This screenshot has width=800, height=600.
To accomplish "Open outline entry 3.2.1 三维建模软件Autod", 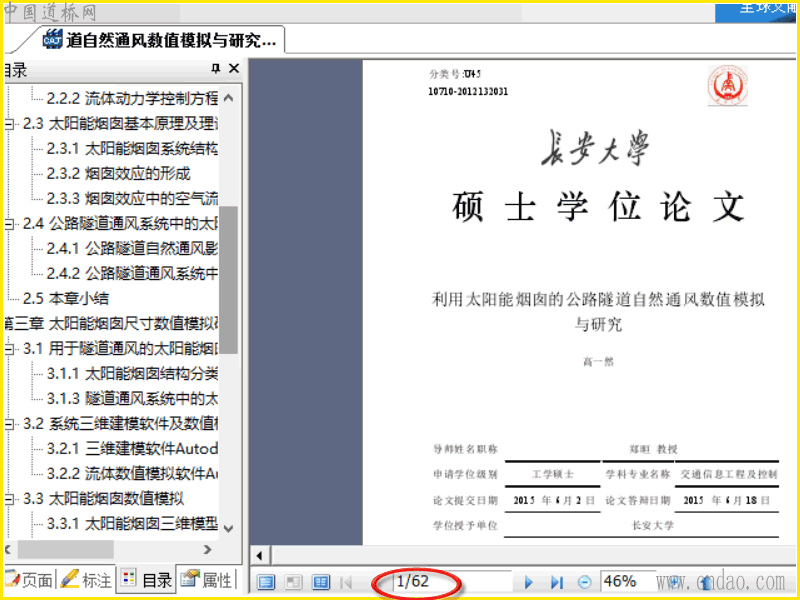I will tap(132, 448).
